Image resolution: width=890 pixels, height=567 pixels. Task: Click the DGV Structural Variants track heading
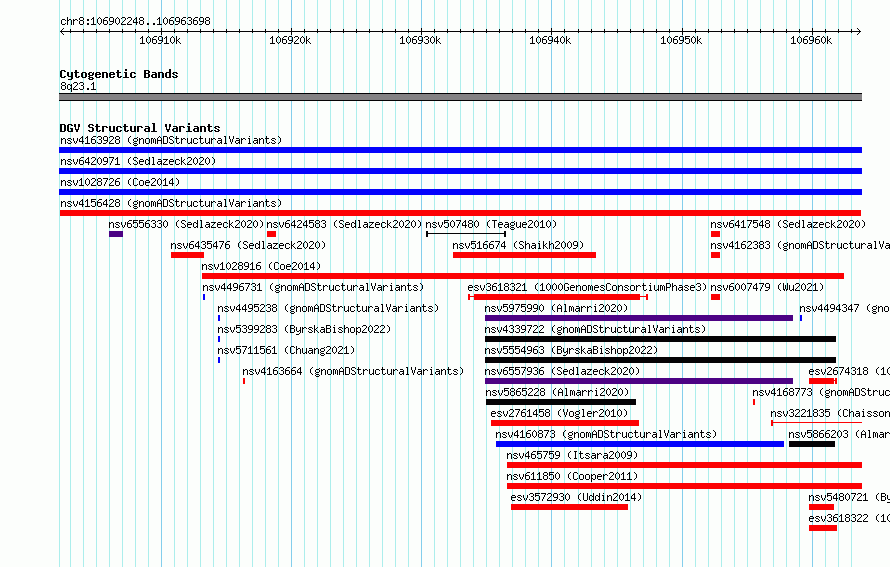[x=140, y=128]
